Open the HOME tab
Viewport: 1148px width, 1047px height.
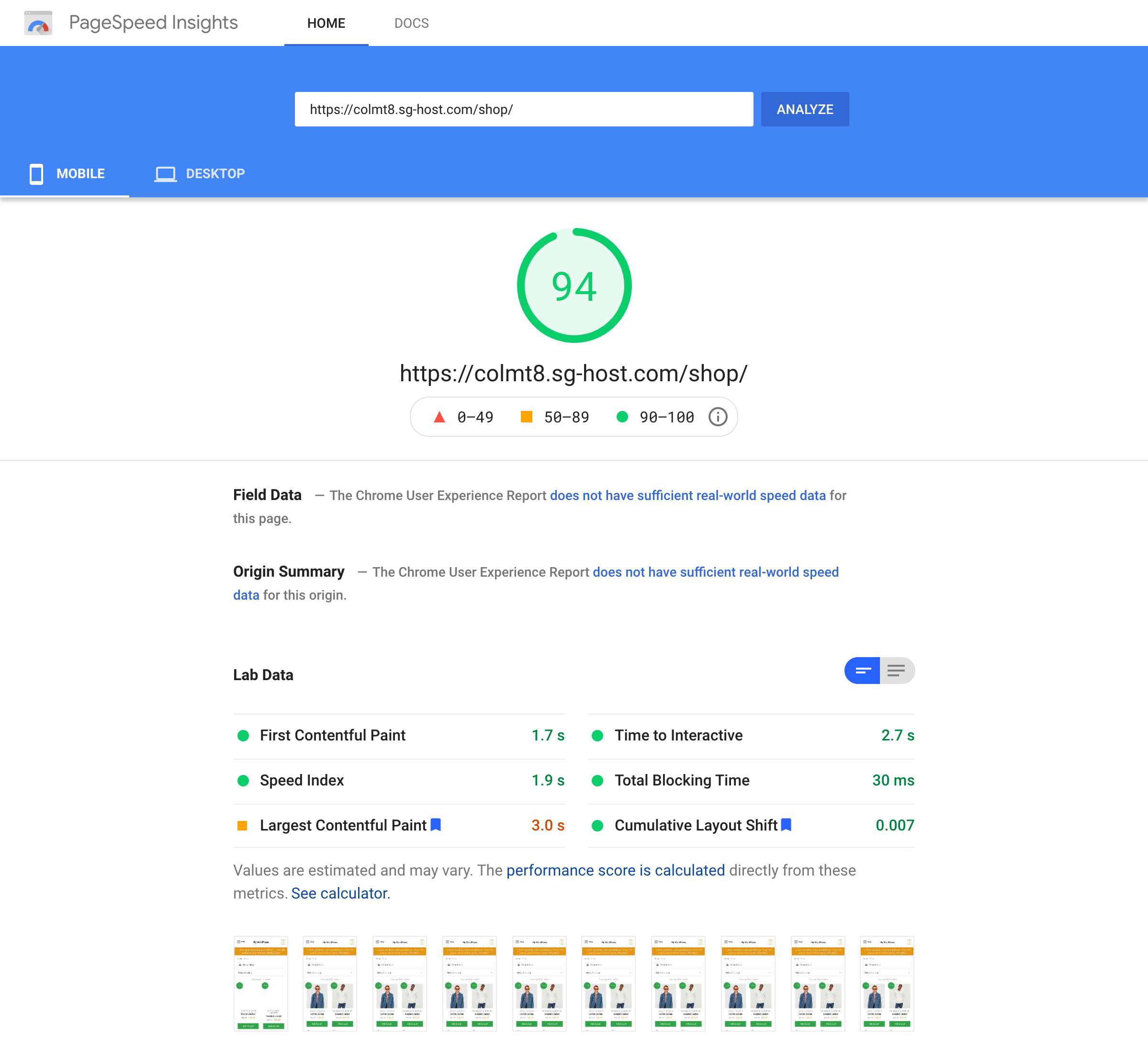click(326, 23)
